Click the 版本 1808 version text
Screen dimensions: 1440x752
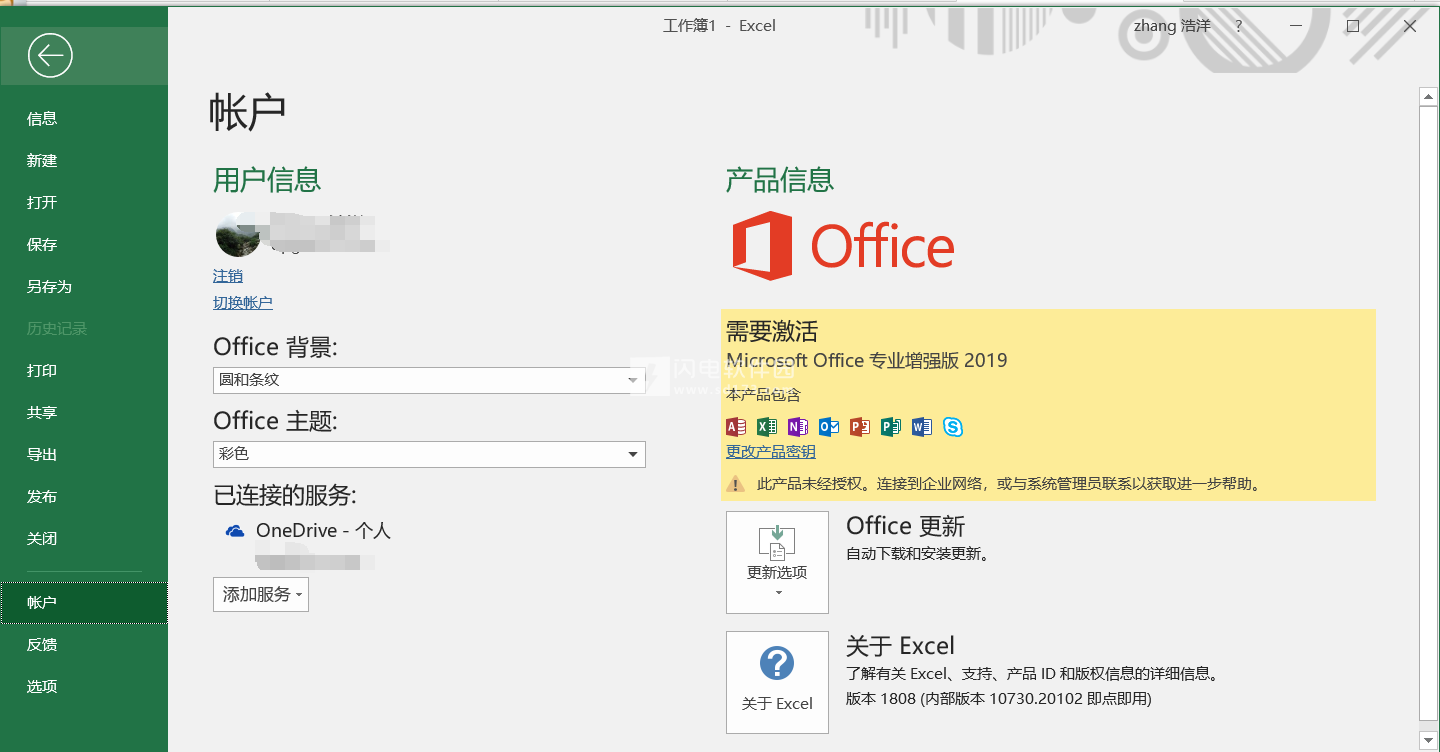tap(999, 699)
